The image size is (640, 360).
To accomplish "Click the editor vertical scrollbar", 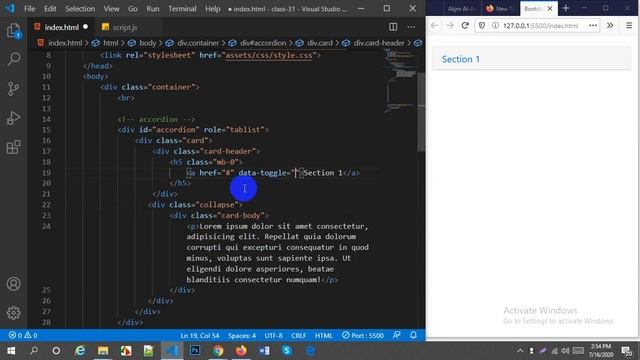I will [421, 111].
